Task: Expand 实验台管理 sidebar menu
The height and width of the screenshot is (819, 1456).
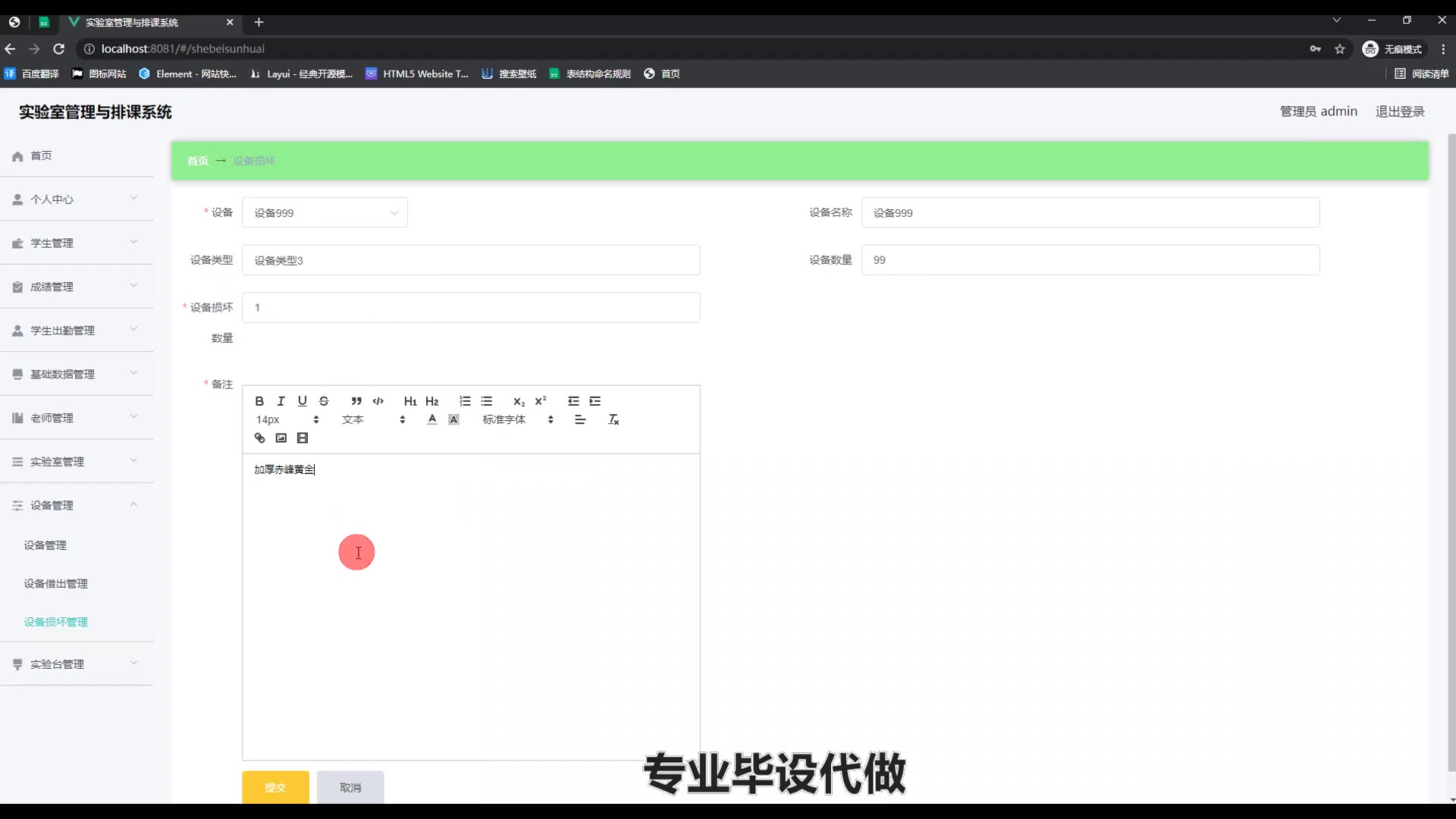Action: (77, 664)
